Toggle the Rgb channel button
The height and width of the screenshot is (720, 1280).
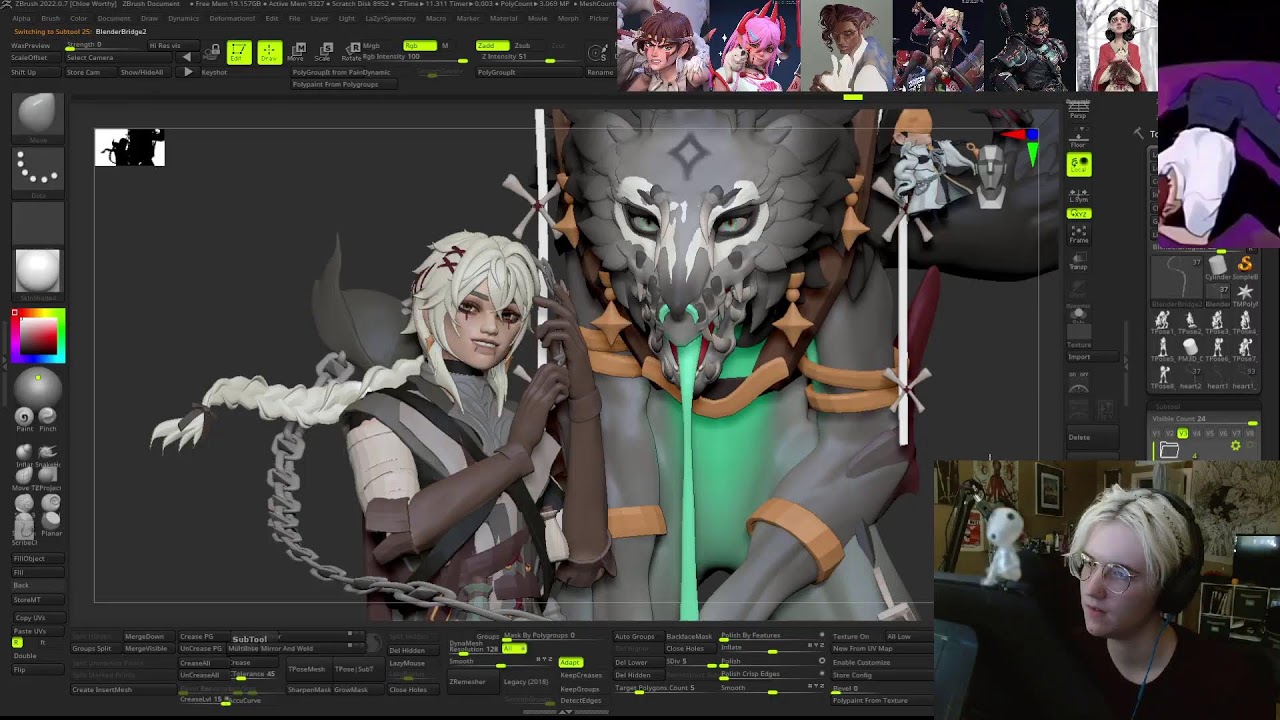(x=419, y=46)
